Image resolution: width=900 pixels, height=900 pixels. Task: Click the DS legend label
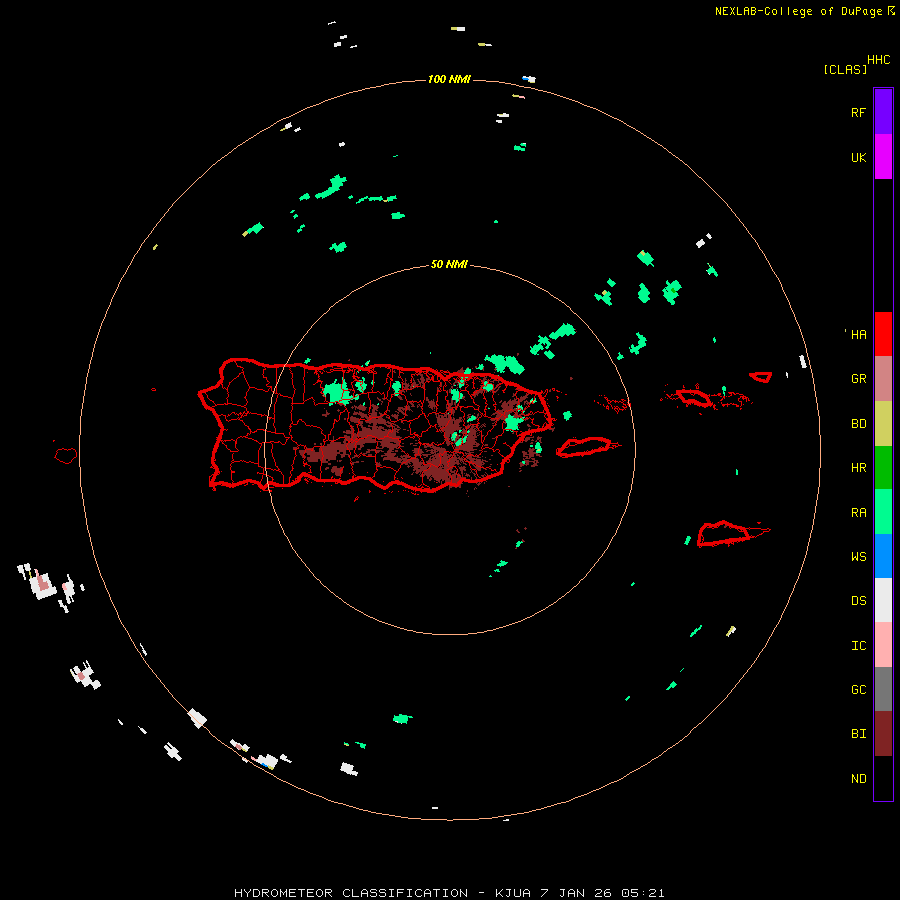pos(858,600)
